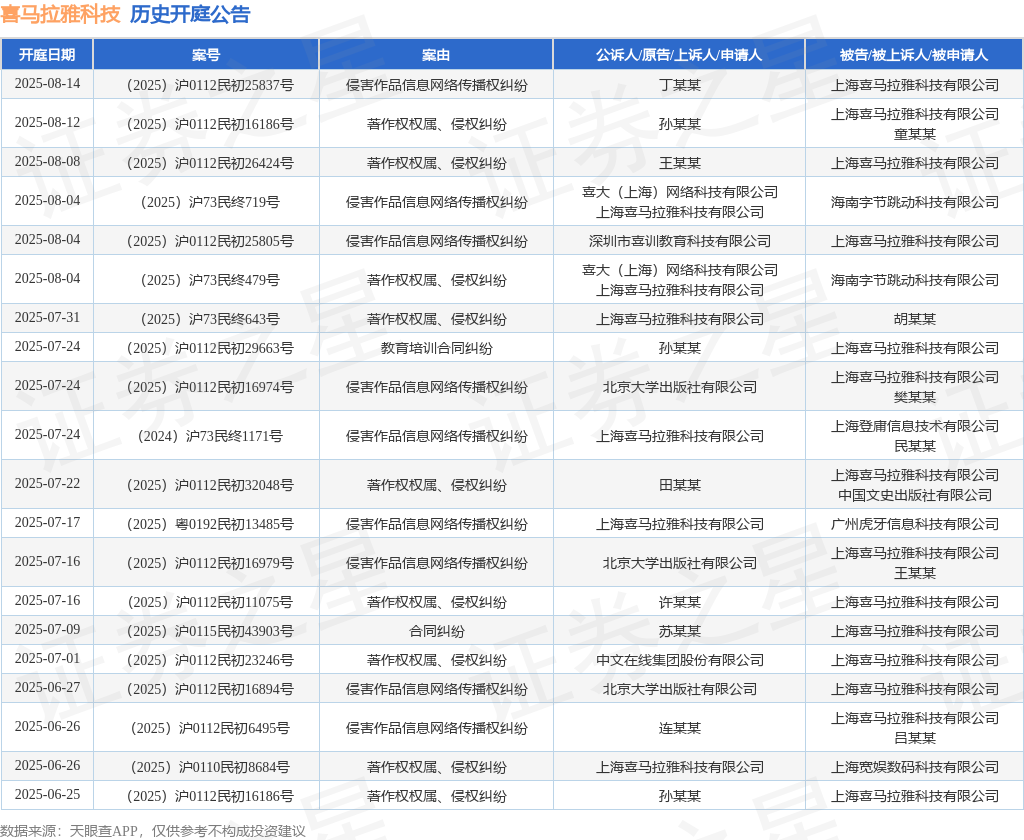Click the 开庭日期 column header
The image size is (1024, 840).
pos(47,55)
